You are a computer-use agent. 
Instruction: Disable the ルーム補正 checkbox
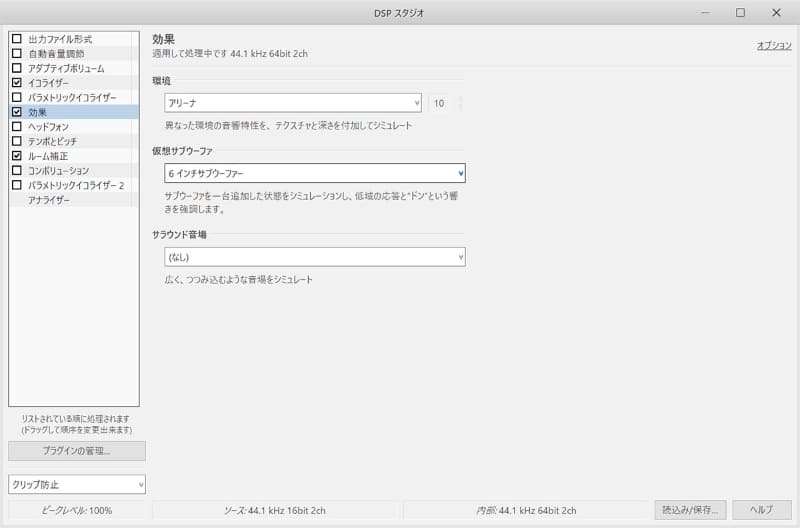(17, 156)
